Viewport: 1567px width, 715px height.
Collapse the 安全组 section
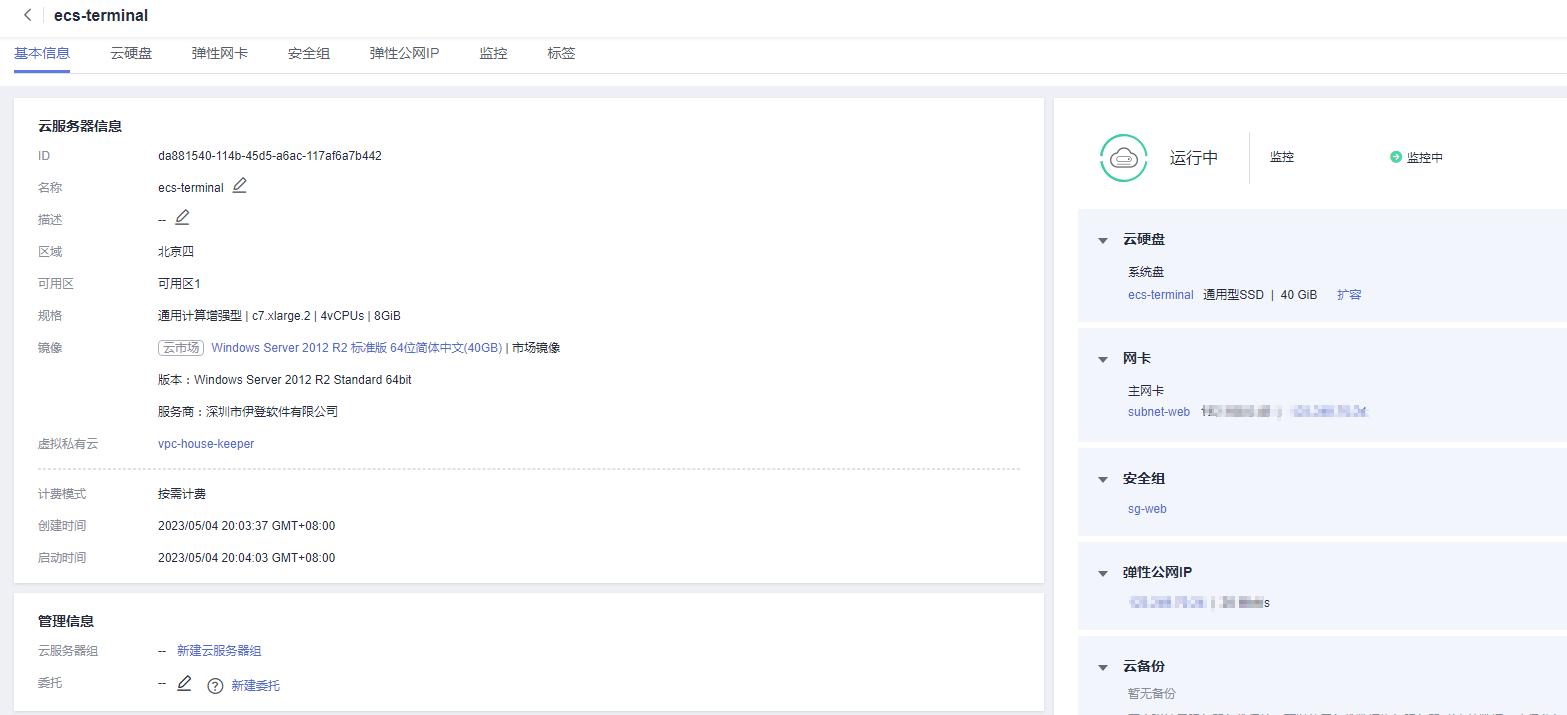1103,478
